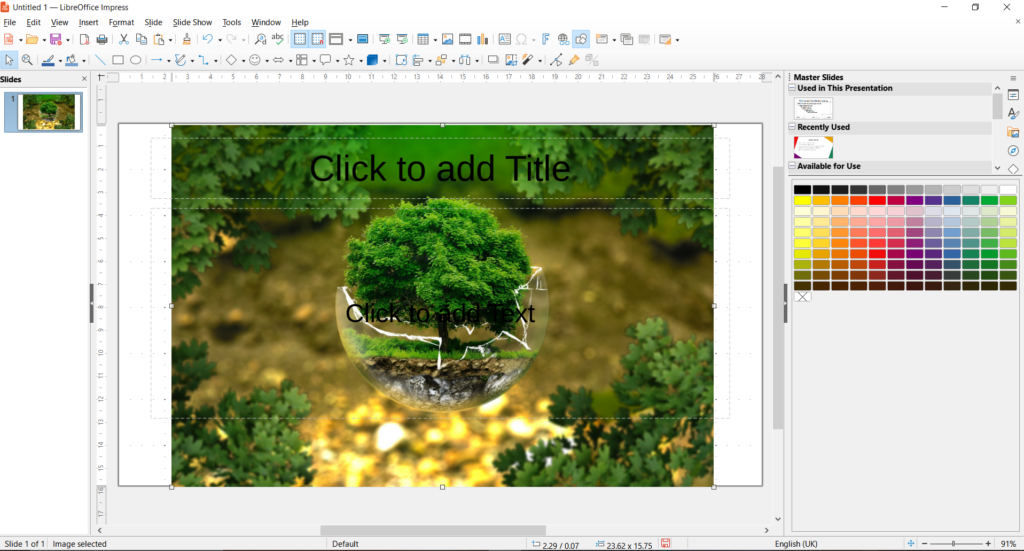Click the Cut scissors icon
Screen dimensions: 1024x551
[x=123, y=40]
